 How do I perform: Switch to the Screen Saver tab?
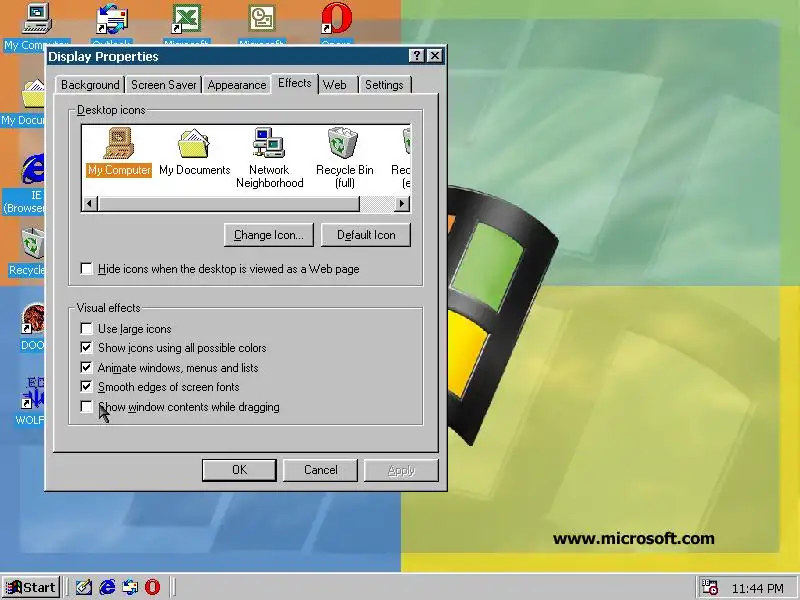tap(163, 85)
